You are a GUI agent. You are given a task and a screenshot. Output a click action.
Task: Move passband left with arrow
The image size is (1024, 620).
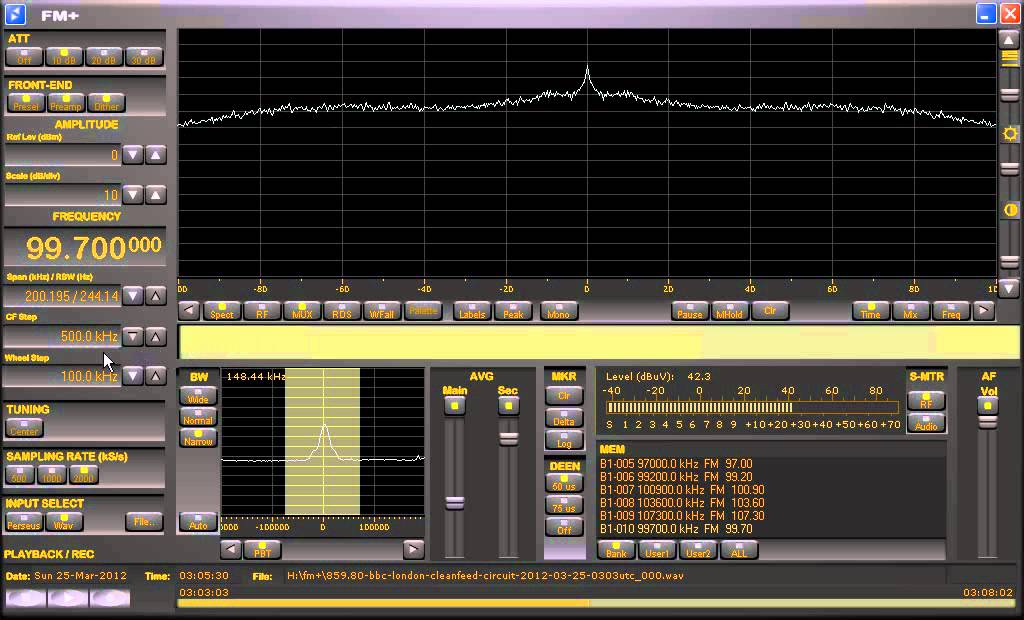pos(231,550)
